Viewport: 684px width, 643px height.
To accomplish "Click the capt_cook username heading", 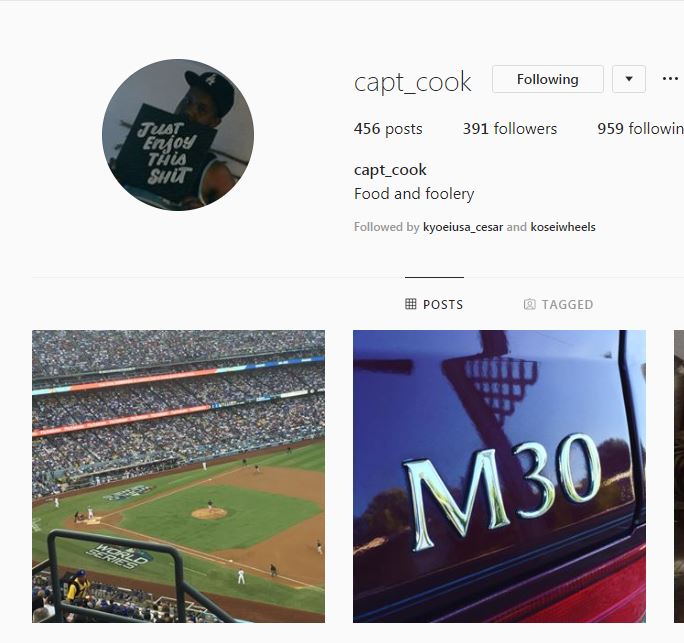I will pyautogui.click(x=412, y=81).
